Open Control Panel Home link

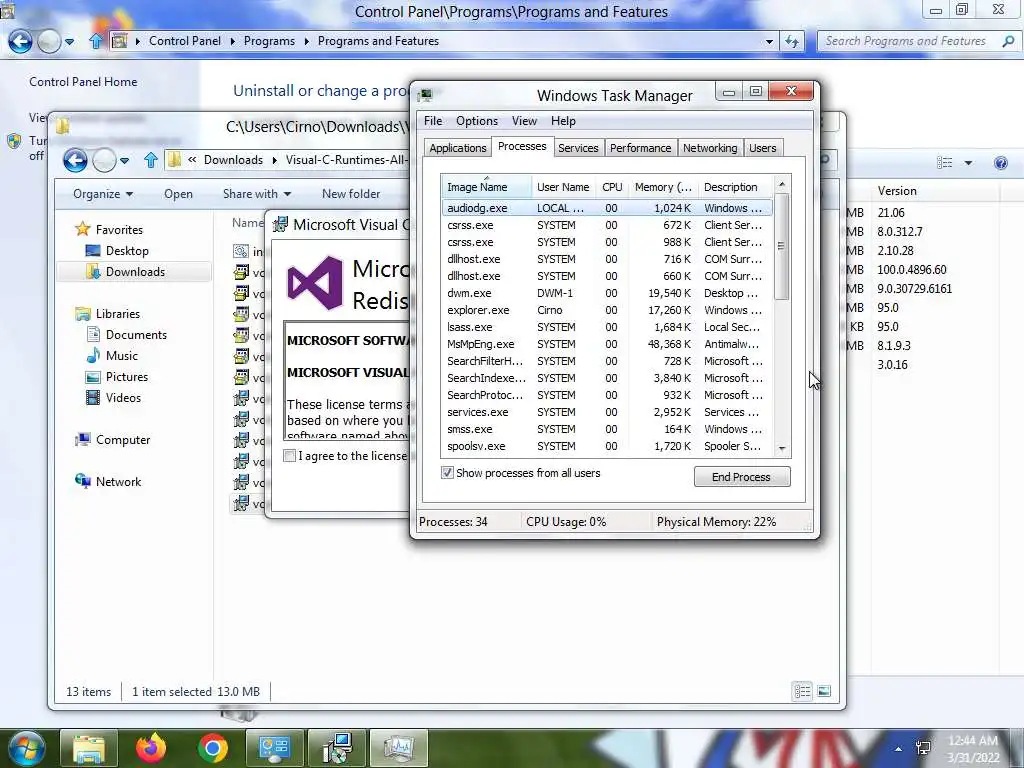coord(83,82)
